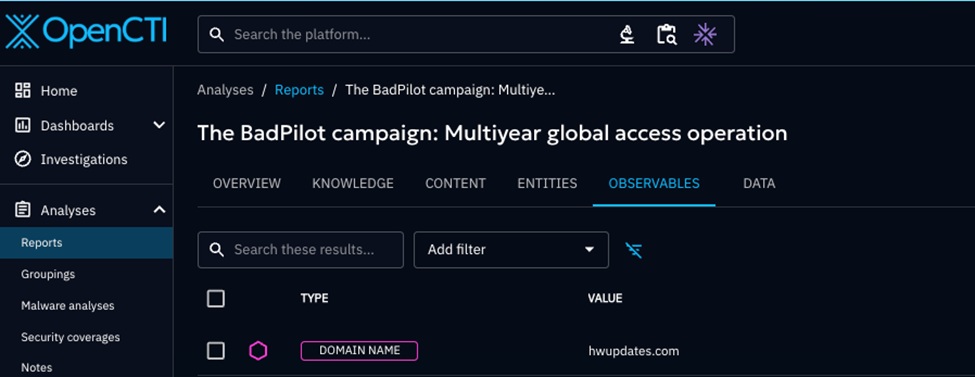The image size is (975, 377).
Task: Clear all filters with the filter-off icon
Action: pos(634,250)
